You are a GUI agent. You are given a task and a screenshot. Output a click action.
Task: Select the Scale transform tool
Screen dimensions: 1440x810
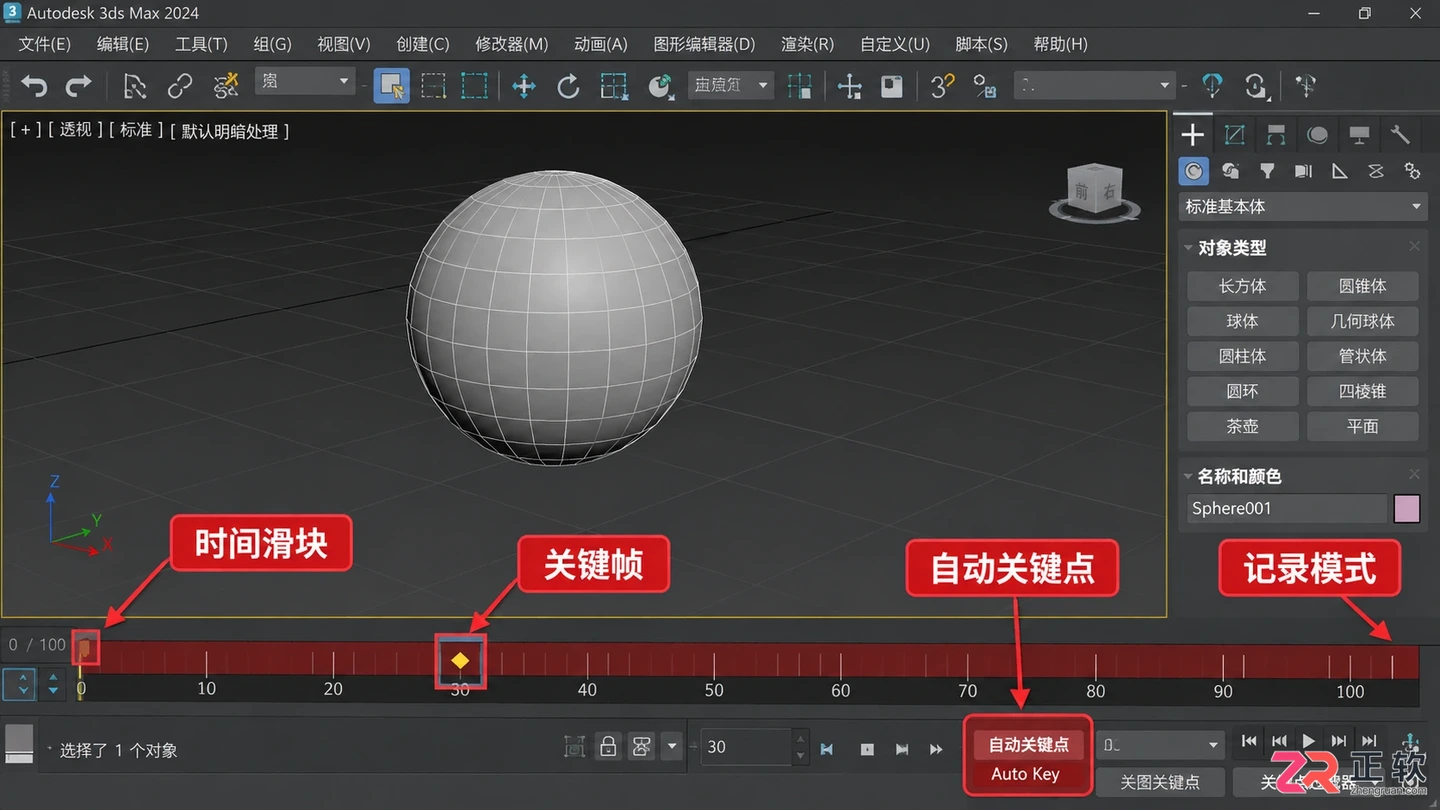tap(613, 86)
